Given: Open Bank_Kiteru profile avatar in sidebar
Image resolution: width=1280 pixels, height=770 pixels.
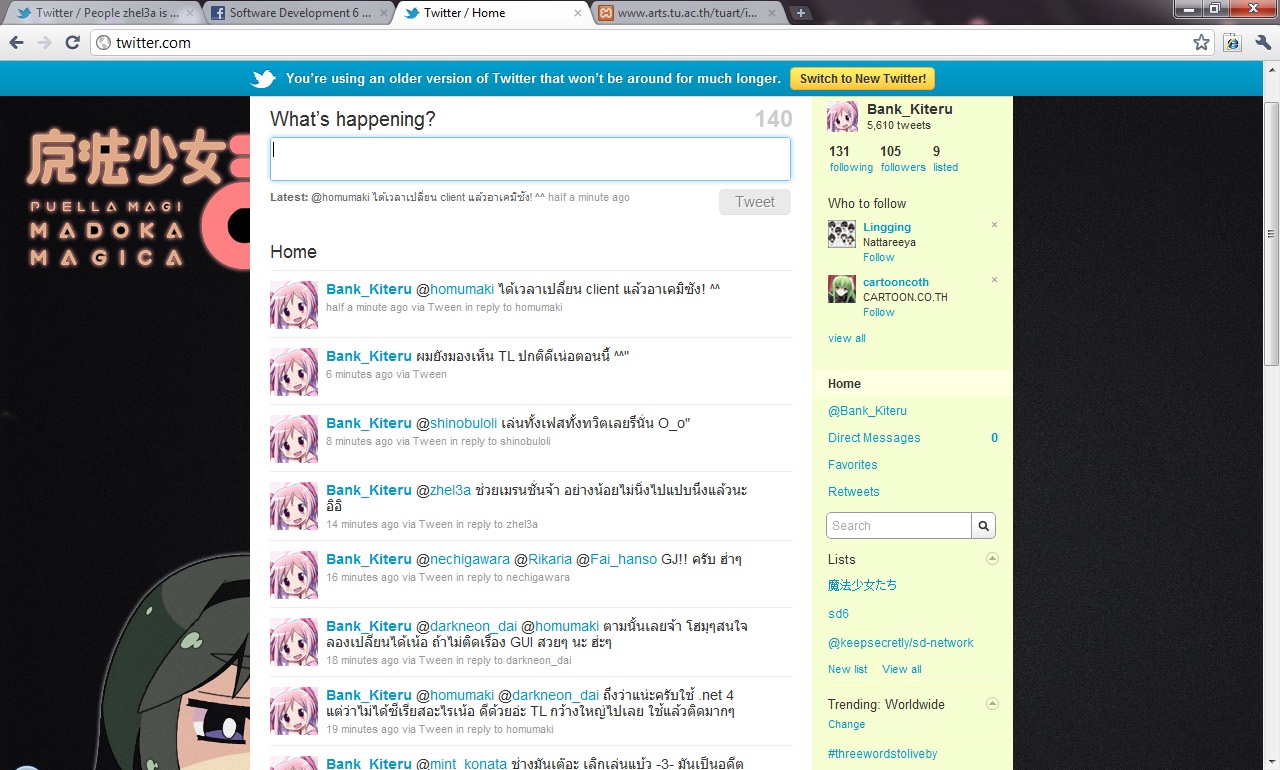Looking at the screenshot, I should point(842,117).
